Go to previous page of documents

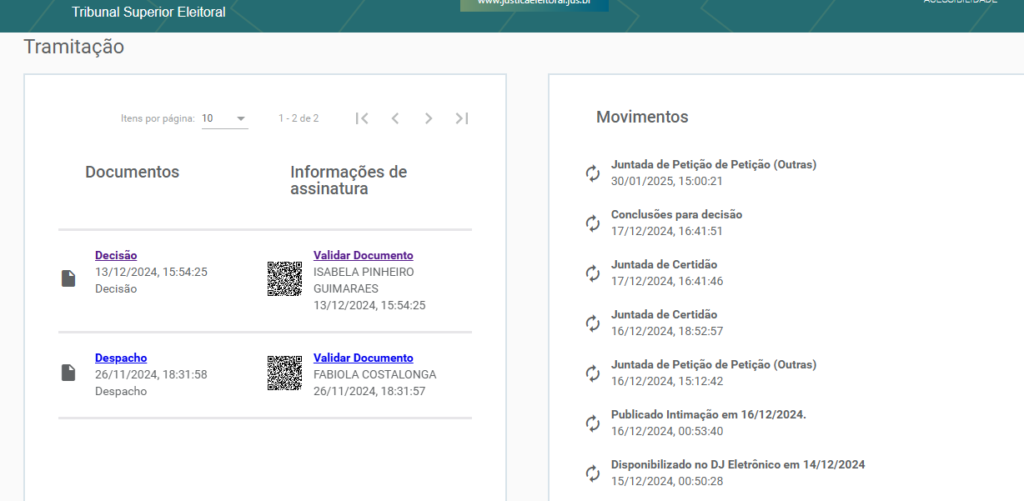[395, 118]
